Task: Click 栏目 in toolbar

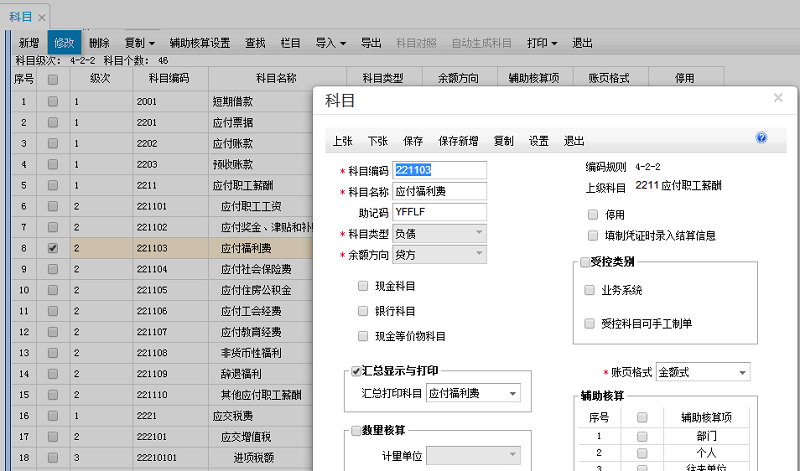Action: click(290, 43)
